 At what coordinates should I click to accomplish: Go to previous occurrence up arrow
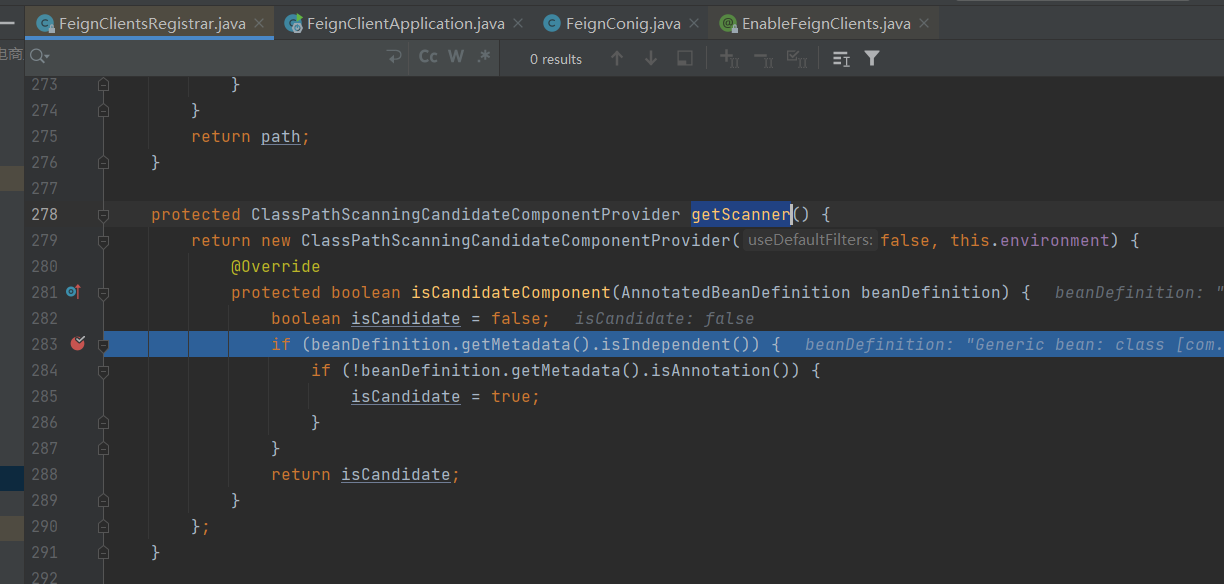click(617, 59)
